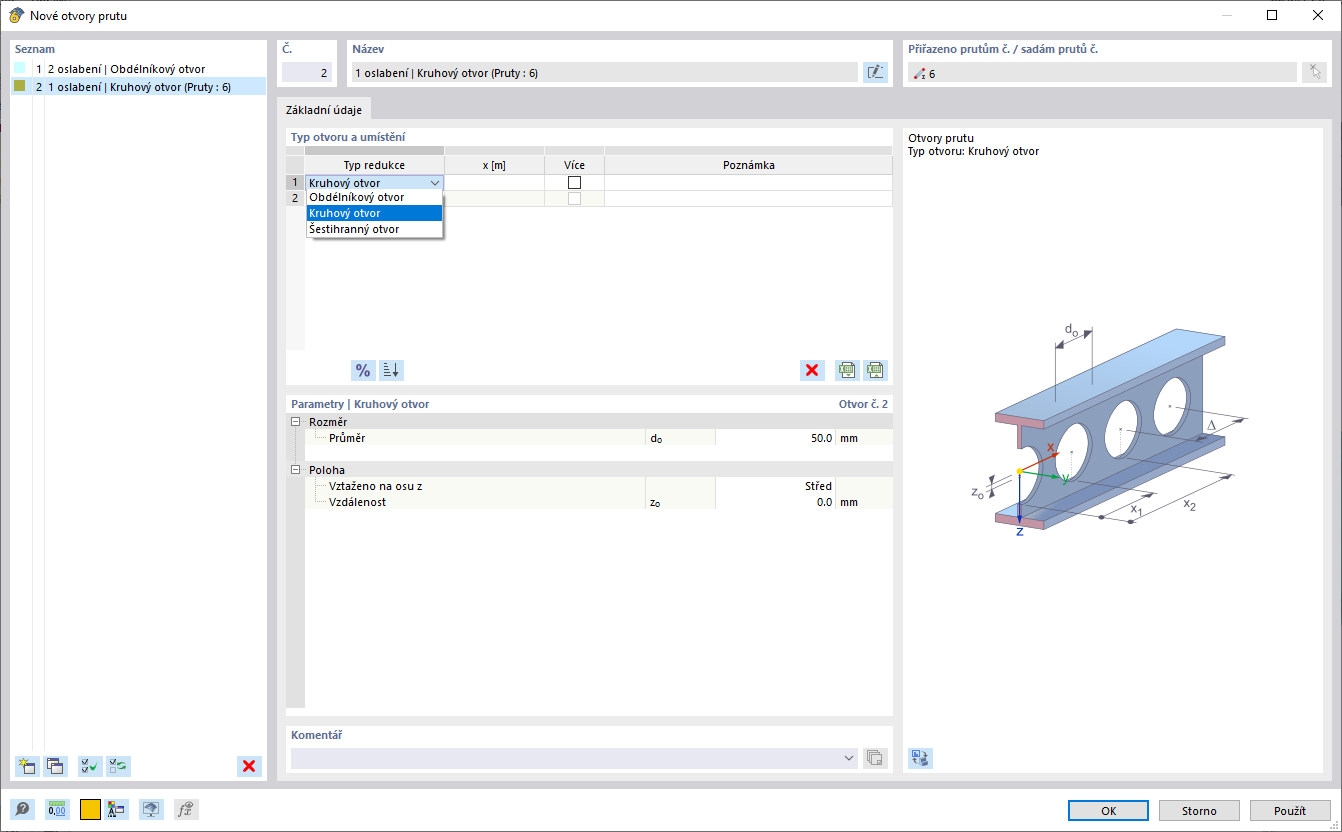Click the edit name icon next to Název
Screen dimensions: 1342x832
click(875, 72)
